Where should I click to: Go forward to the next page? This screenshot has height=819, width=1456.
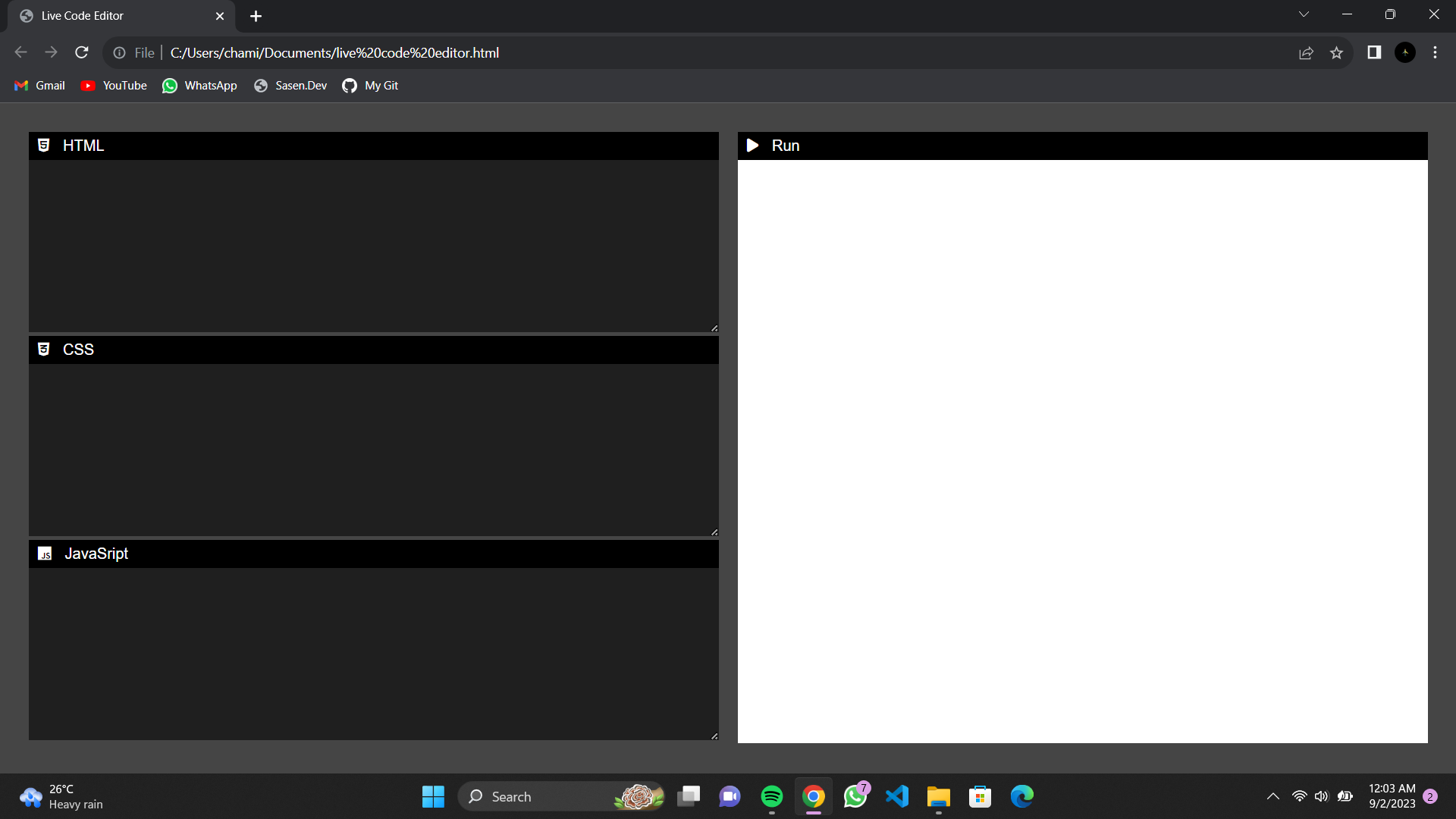click(51, 52)
